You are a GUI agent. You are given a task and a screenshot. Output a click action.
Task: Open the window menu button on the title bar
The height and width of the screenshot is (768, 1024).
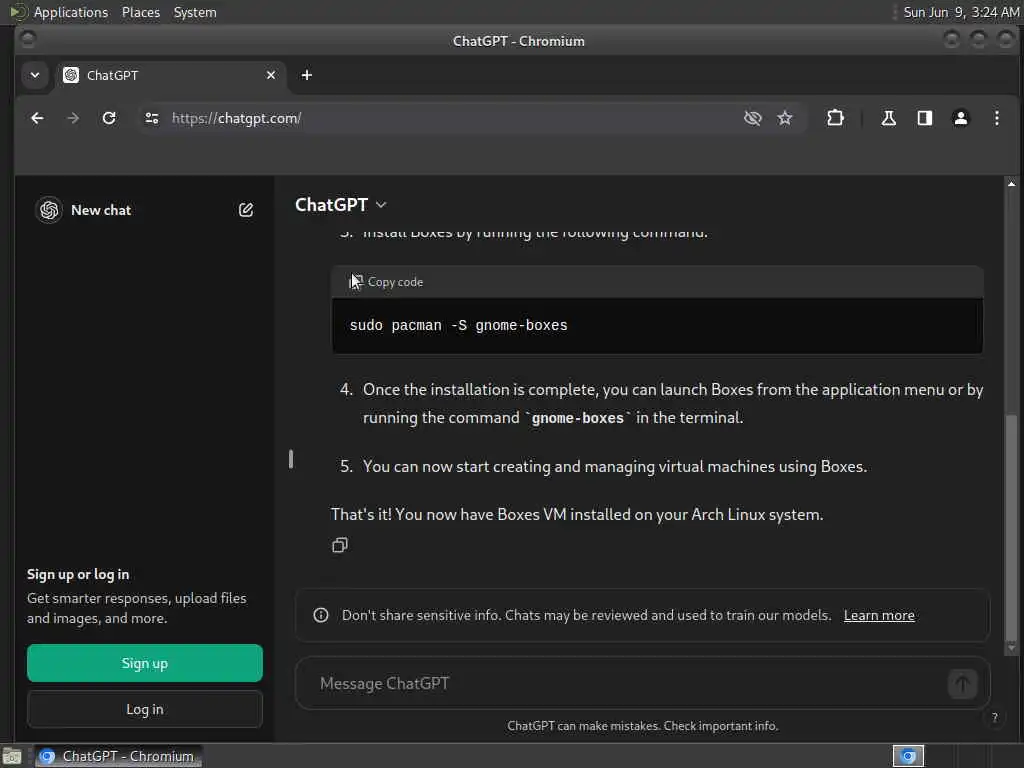click(28, 40)
